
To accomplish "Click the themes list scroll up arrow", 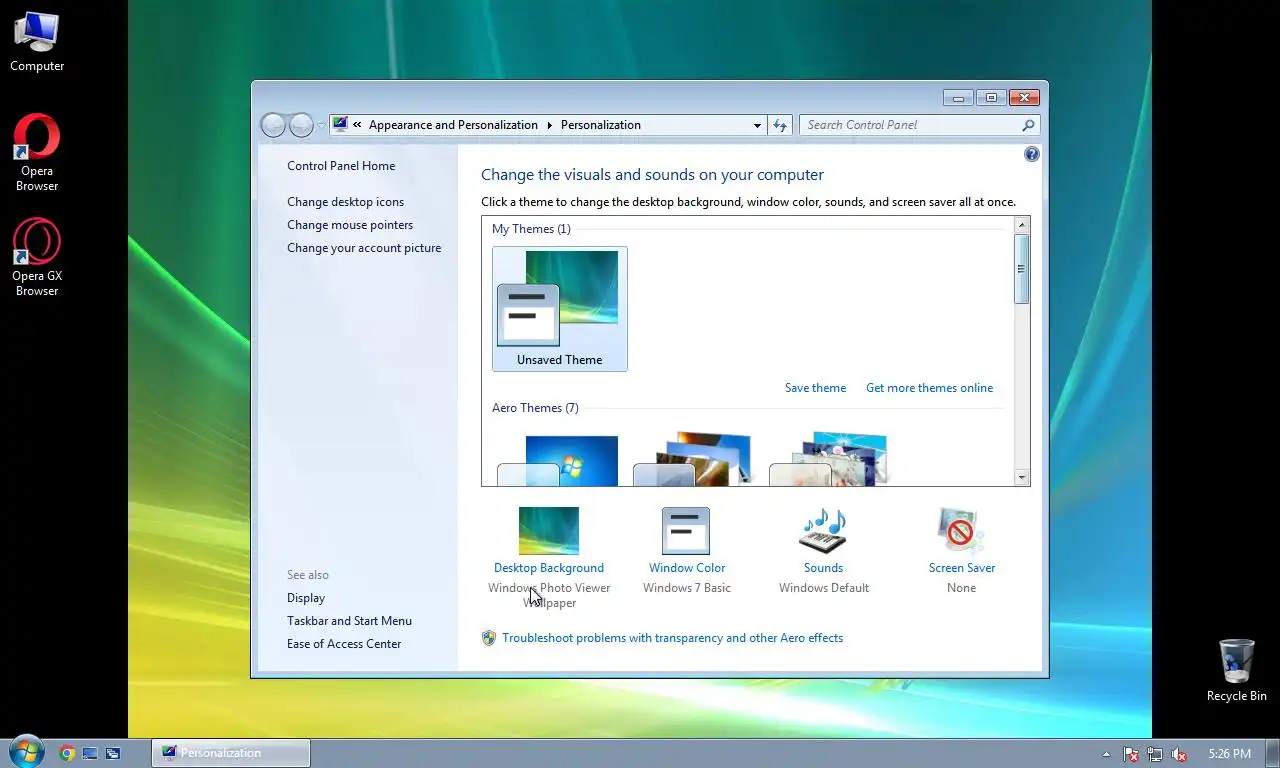I will pos(1021,225).
